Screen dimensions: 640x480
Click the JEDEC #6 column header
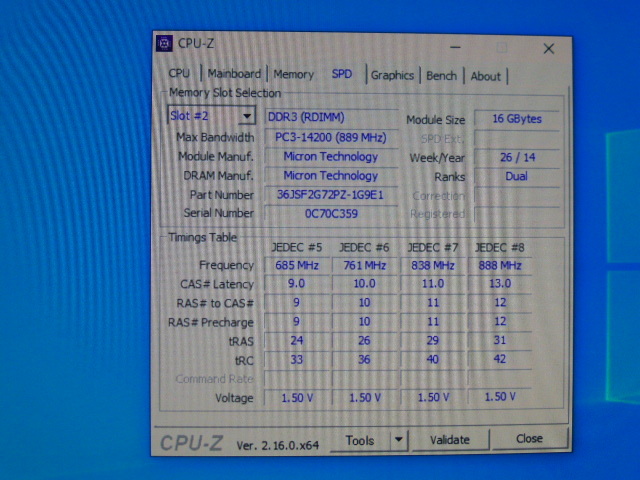tap(364, 247)
